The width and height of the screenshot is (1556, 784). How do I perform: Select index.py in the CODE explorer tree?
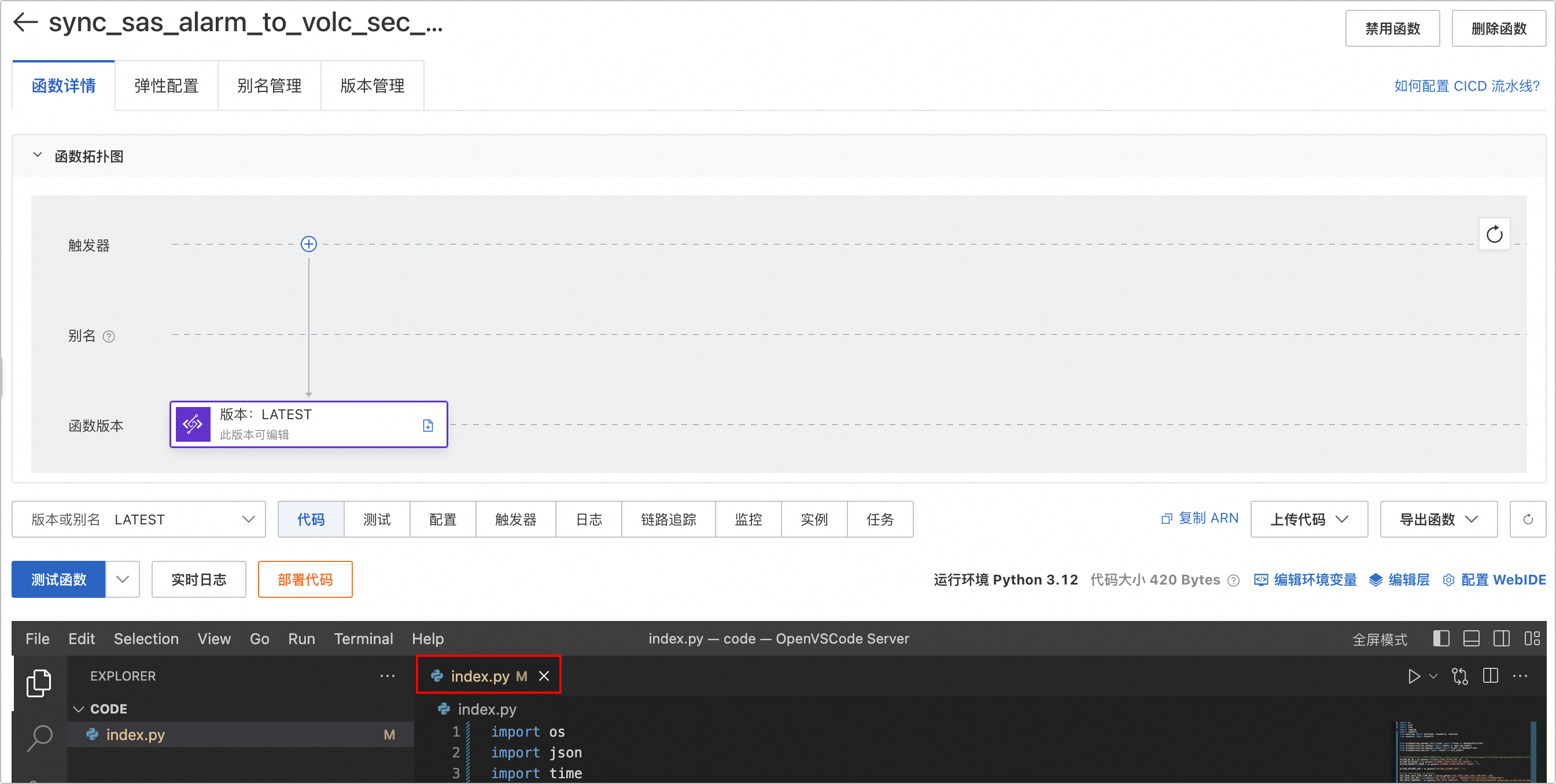coord(135,734)
